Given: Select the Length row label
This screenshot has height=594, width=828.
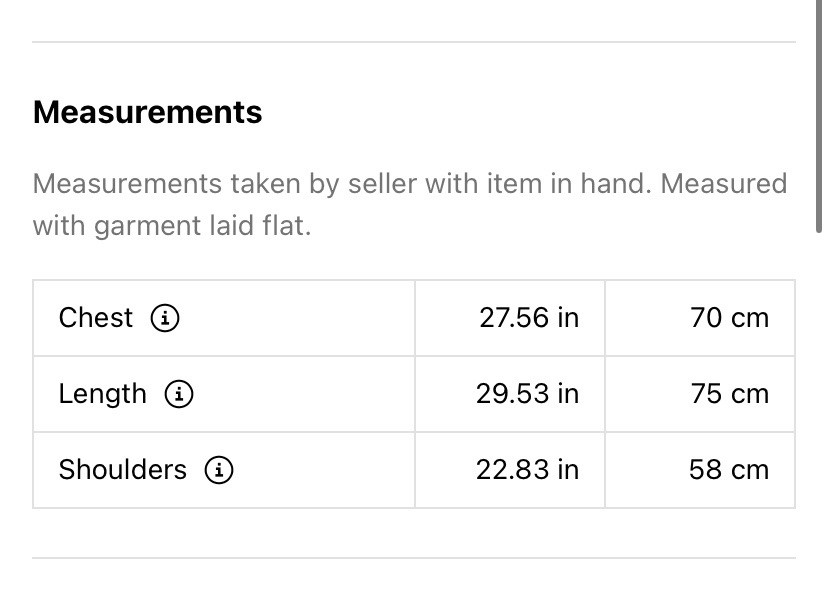Looking at the screenshot, I should point(102,394).
